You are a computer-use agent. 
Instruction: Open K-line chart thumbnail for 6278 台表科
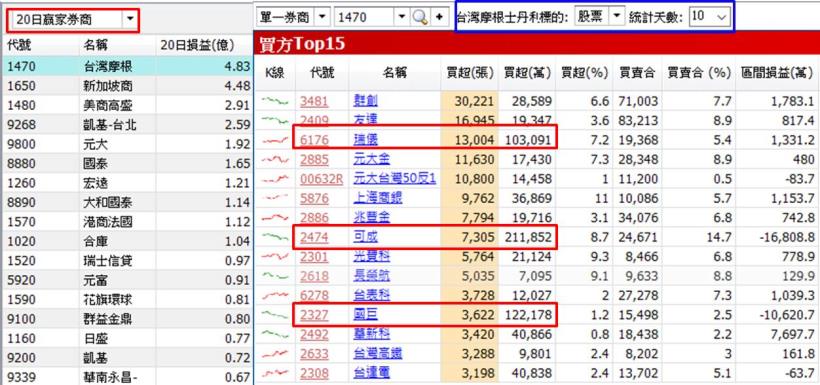click(x=275, y=296)
